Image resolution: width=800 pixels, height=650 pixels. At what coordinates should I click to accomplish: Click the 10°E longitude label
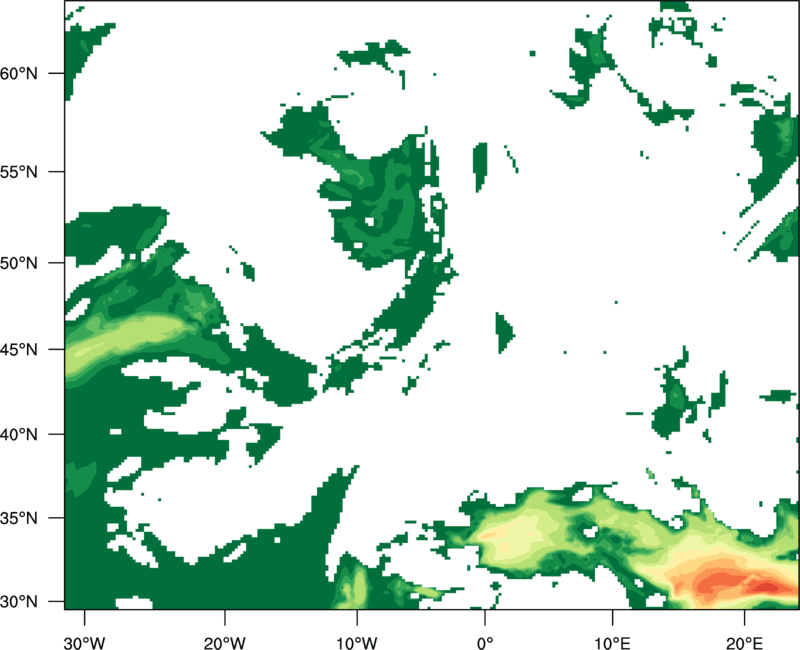(612, 643)
